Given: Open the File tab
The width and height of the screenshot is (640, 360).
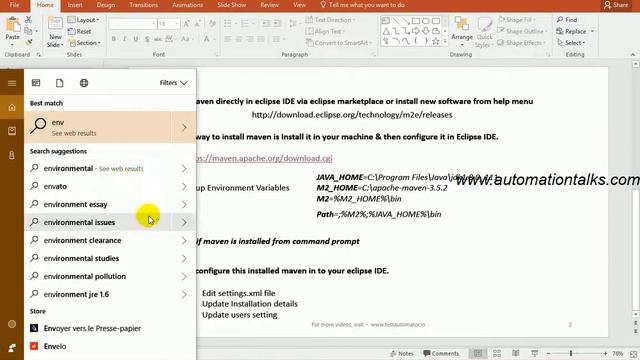Looking at the screenshot, I should point(14,5).
